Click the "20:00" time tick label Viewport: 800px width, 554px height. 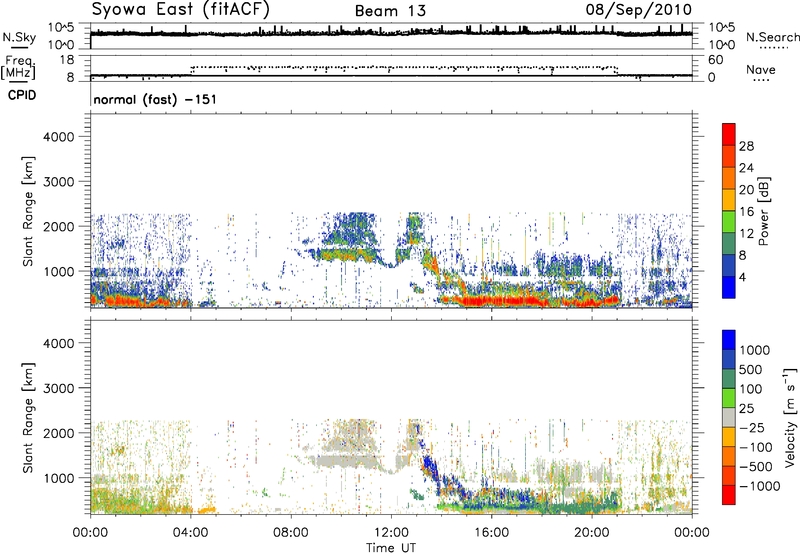592,533
